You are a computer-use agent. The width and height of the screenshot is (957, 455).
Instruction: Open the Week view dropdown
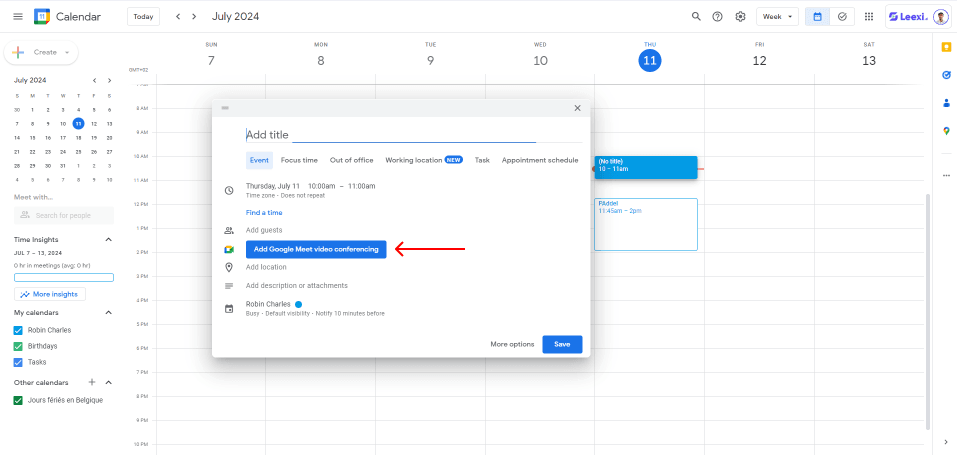(x=777, y=16)
